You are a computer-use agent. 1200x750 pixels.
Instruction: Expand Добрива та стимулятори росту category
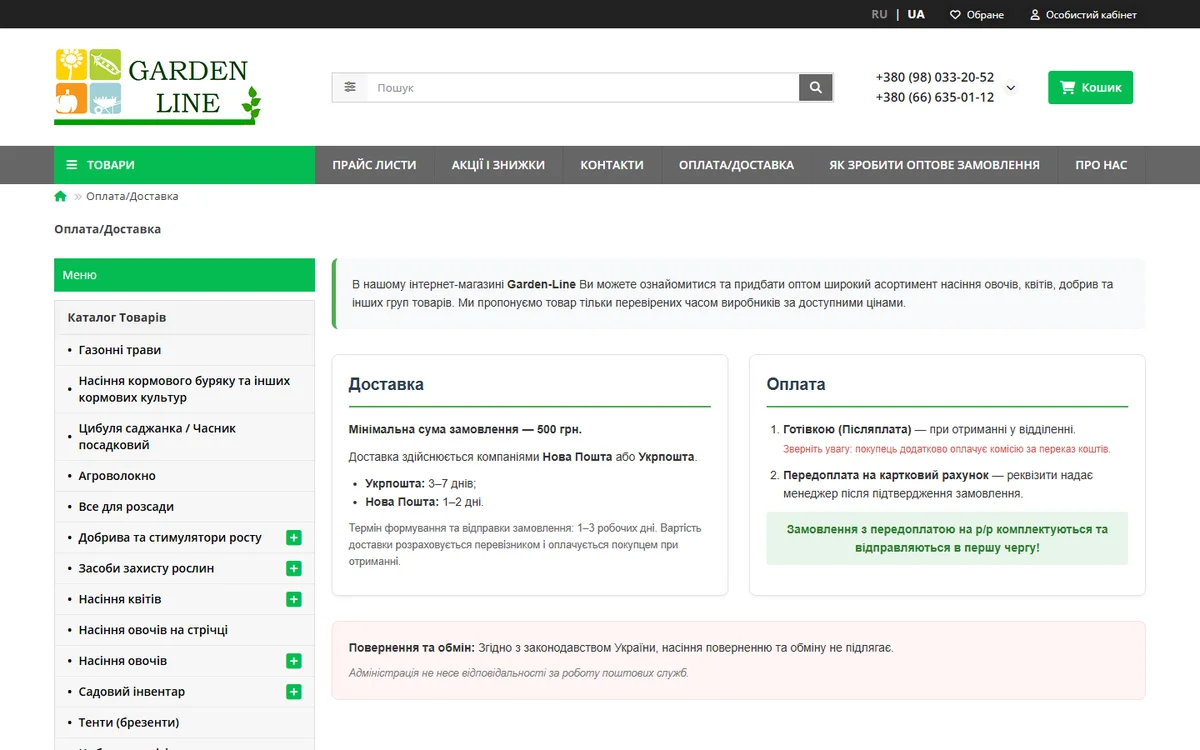[x=294, y=538]
